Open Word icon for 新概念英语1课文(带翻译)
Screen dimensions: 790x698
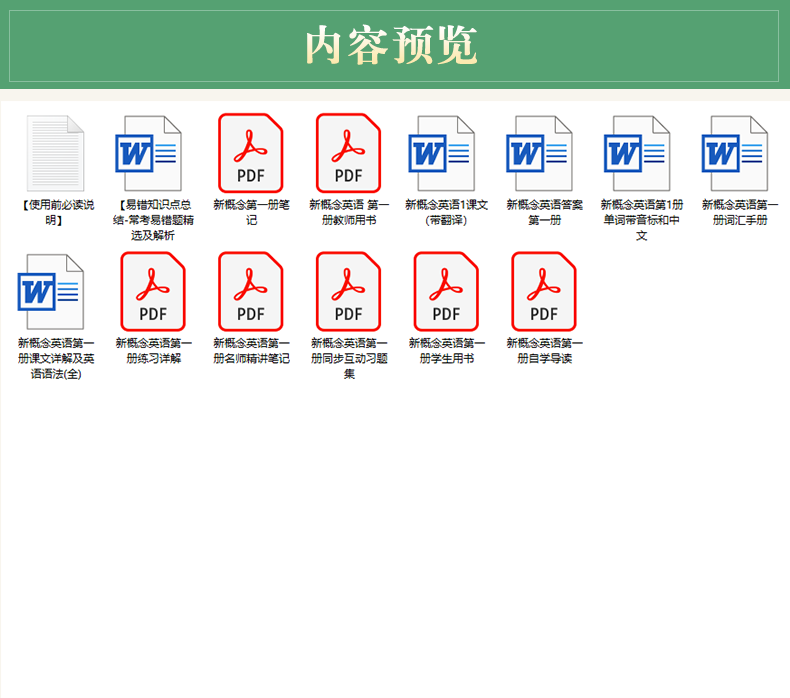pyautogui.click(x=442, y=153)
